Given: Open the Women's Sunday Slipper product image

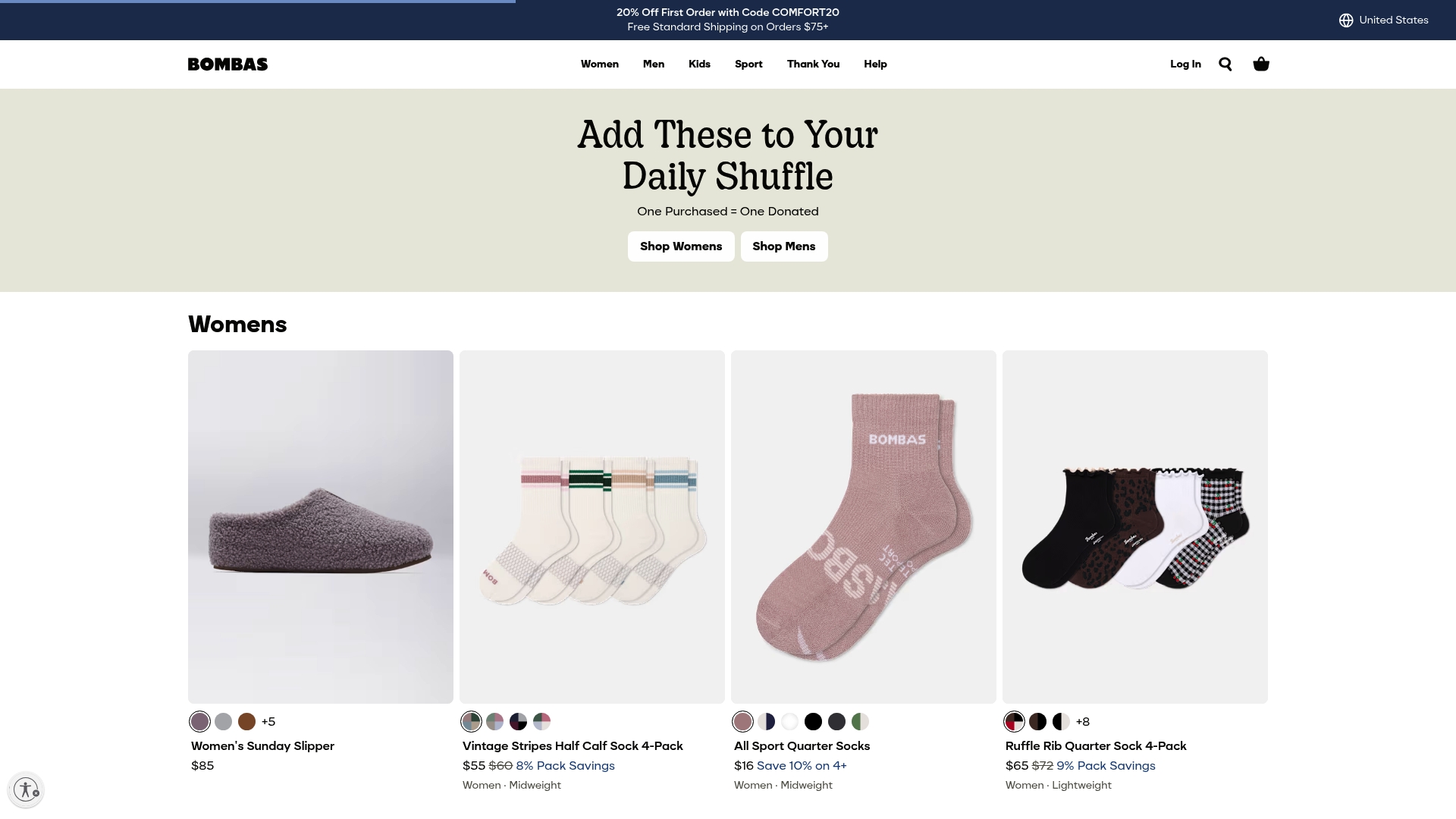Looking at the screenshot, I should [321, 526].
